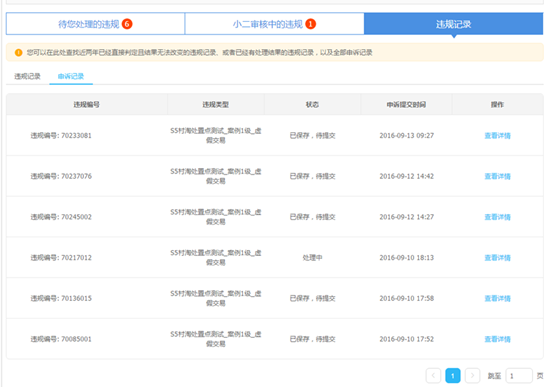This screenshot has height=387, width=554.
Task: Click timestamp 2016-09-10 17:52
Action: 407,339
